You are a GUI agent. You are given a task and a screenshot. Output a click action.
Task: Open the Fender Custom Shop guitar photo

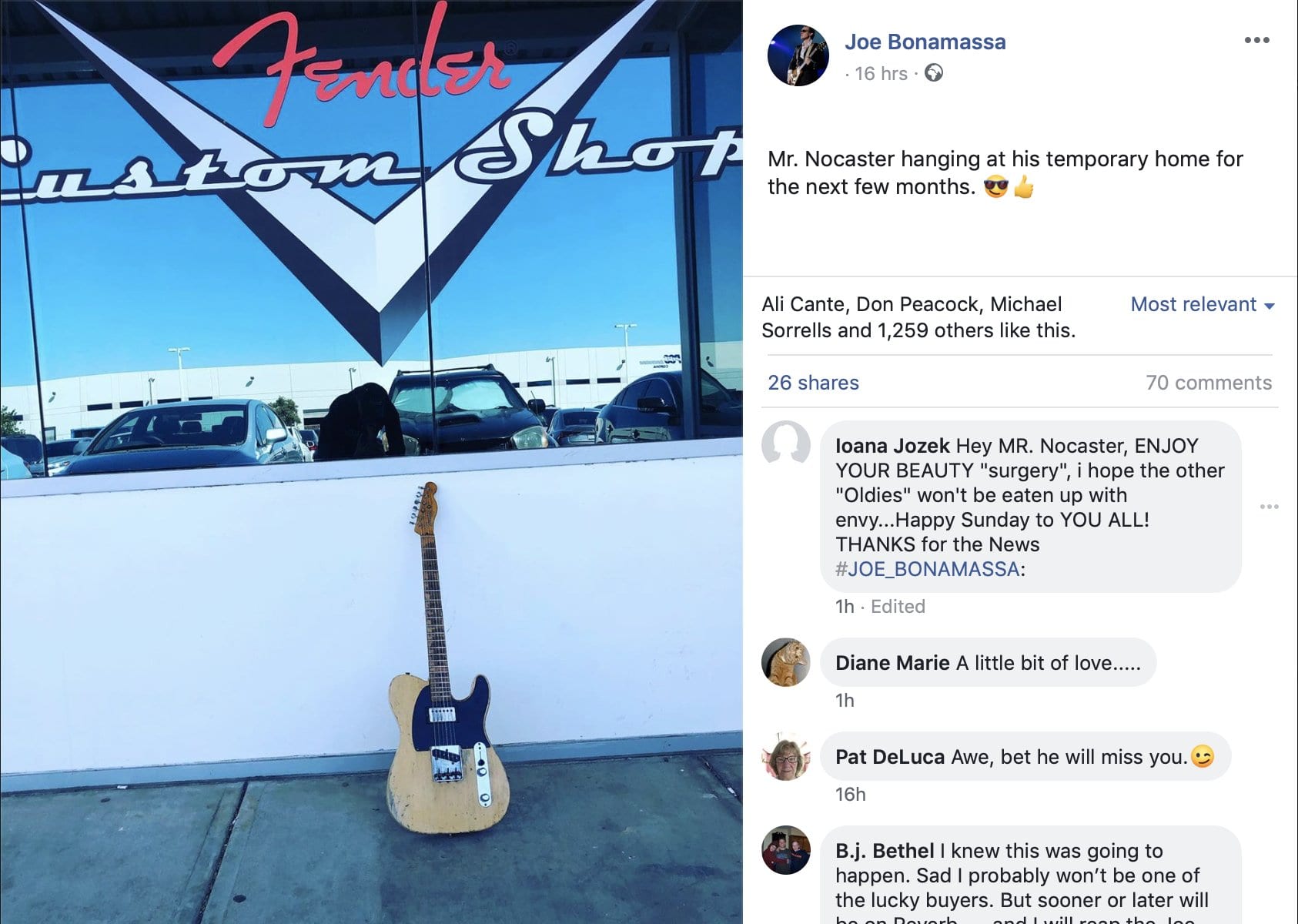click(x=371, y=462)
